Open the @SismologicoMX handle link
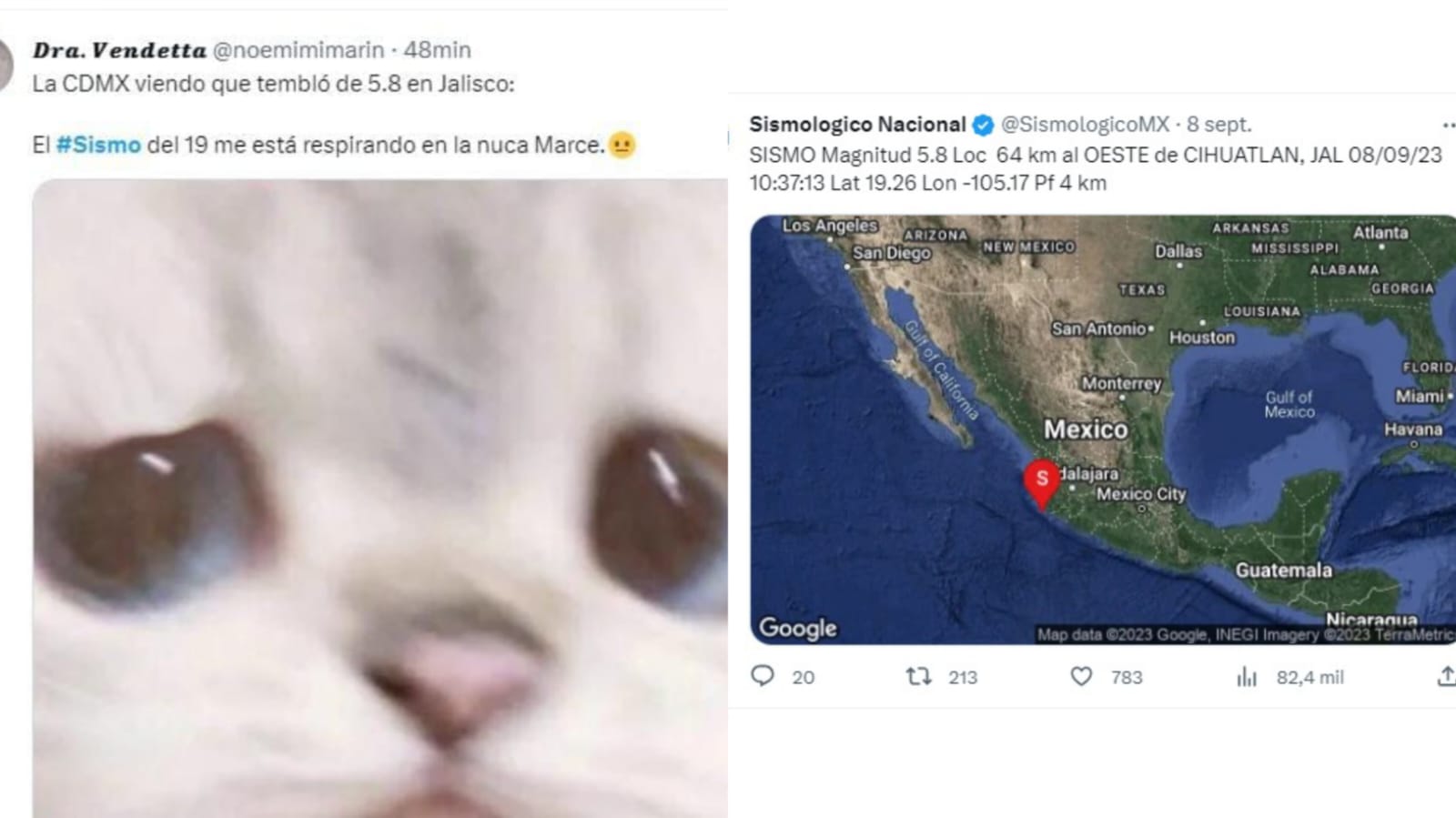 pyautogui.click(x=1085, y=125)
